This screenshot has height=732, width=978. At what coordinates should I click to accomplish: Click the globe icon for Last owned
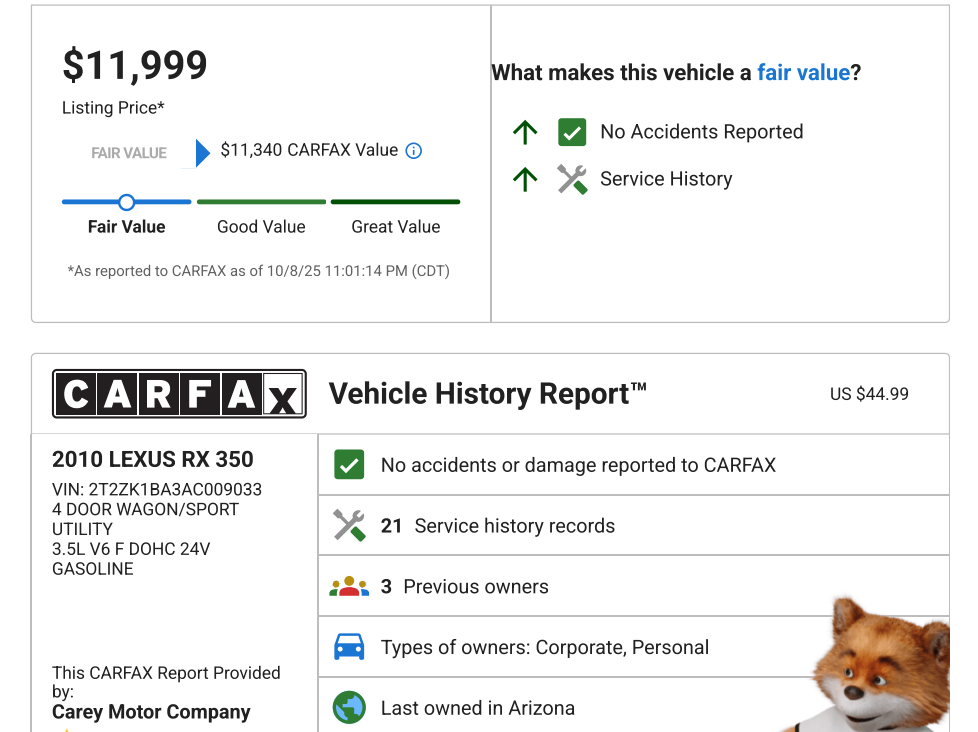[349, 708]
